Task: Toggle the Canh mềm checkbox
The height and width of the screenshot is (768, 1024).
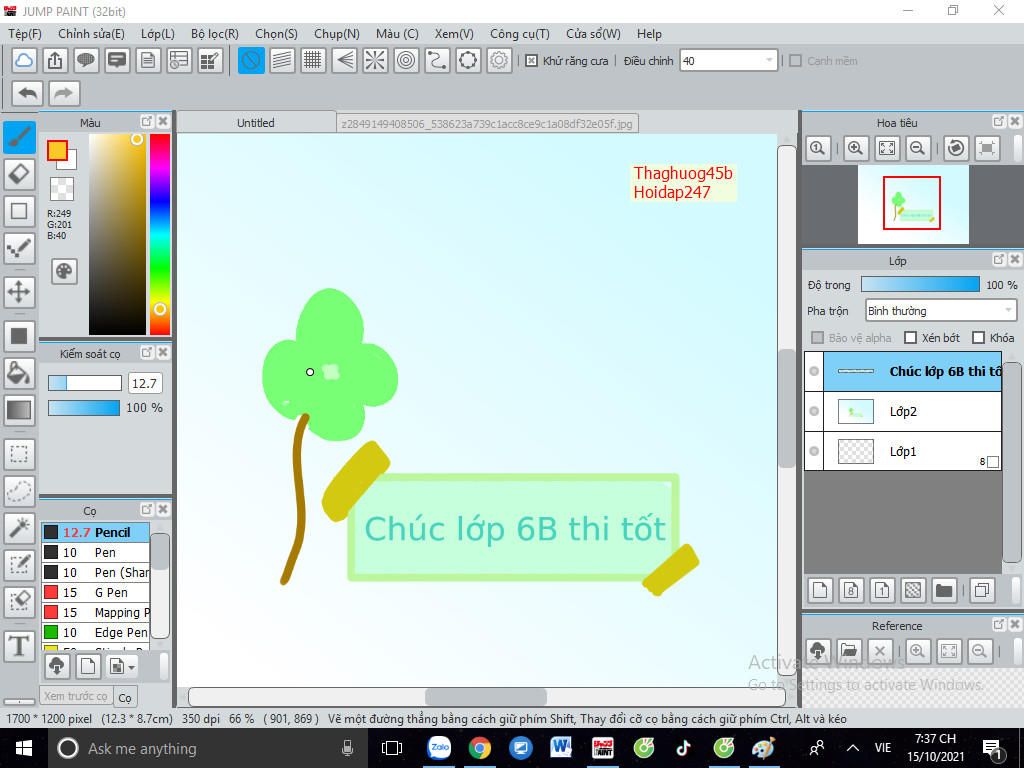Action: tap(795, 61)
